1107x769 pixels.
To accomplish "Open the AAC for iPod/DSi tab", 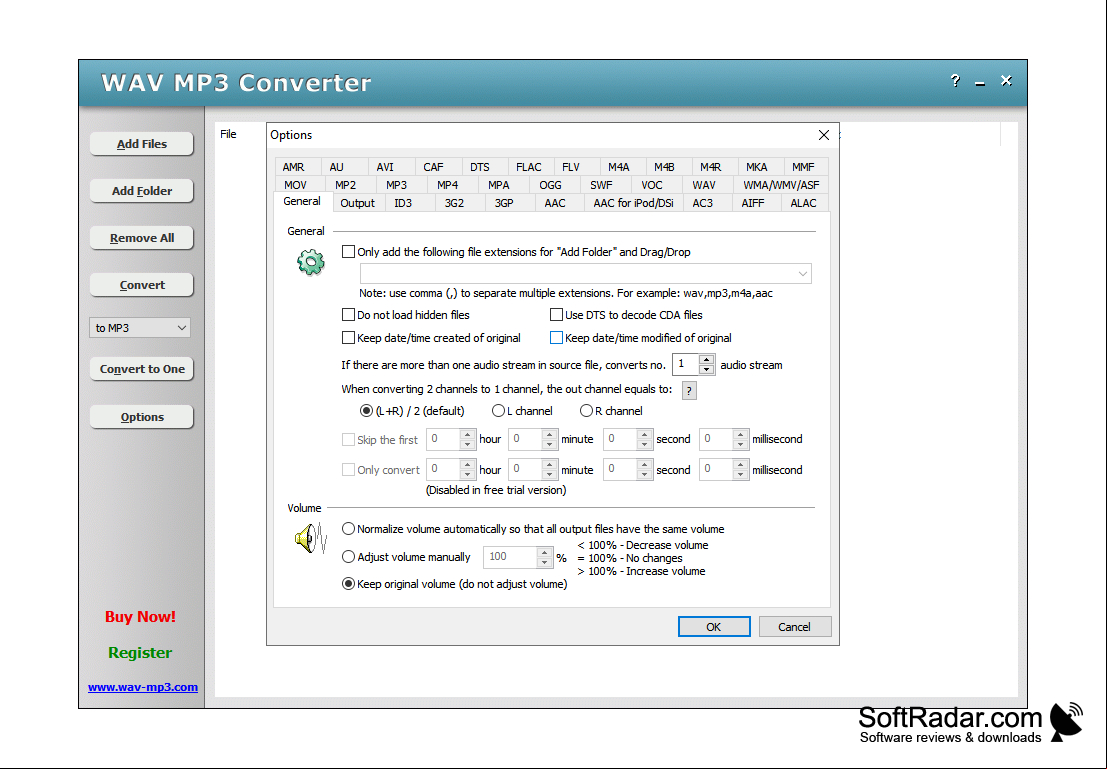I will click(x=633, y=203).
